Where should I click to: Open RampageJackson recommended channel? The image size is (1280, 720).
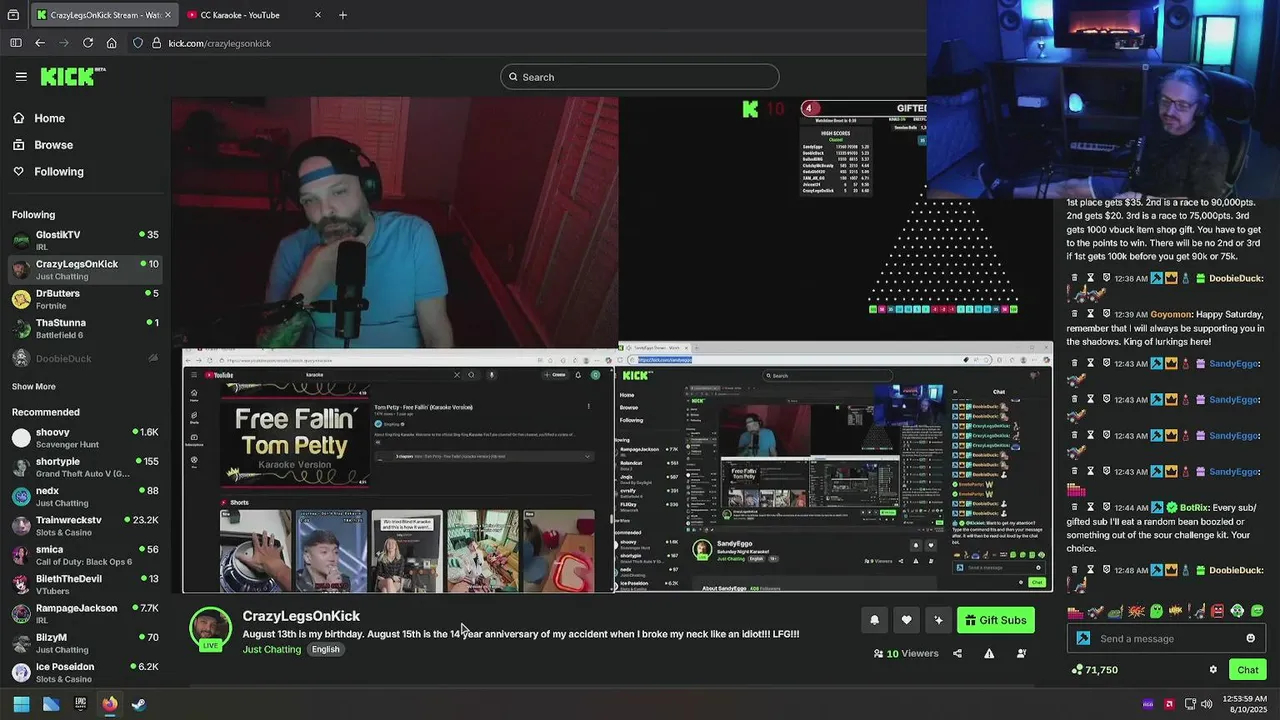[85, 613]
